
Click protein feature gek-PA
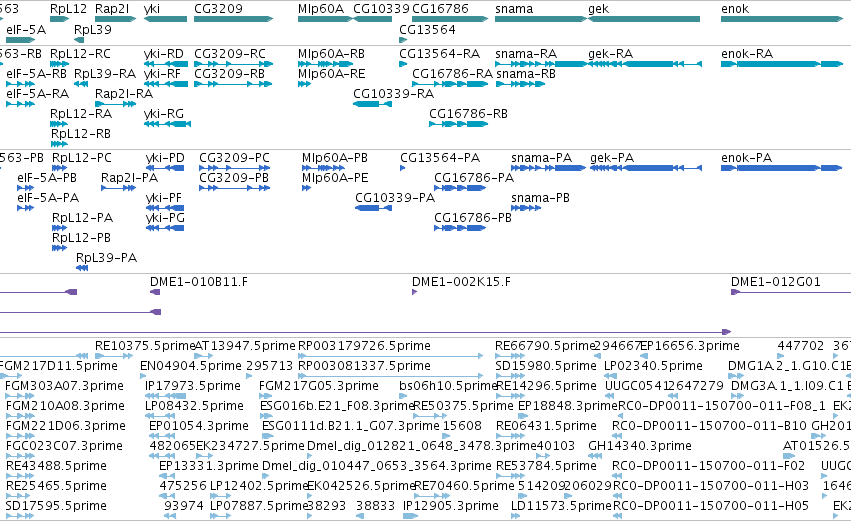646,168
